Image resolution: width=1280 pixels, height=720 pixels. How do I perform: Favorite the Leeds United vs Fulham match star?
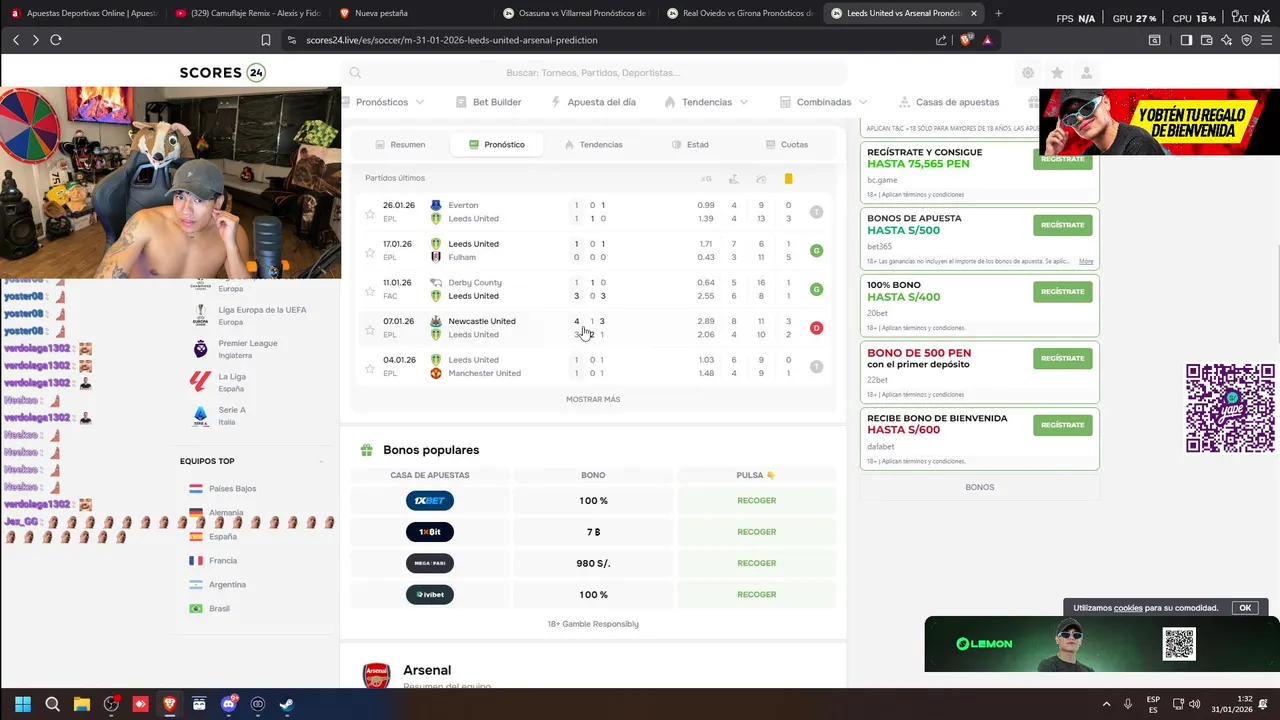[x=369, y=252]
